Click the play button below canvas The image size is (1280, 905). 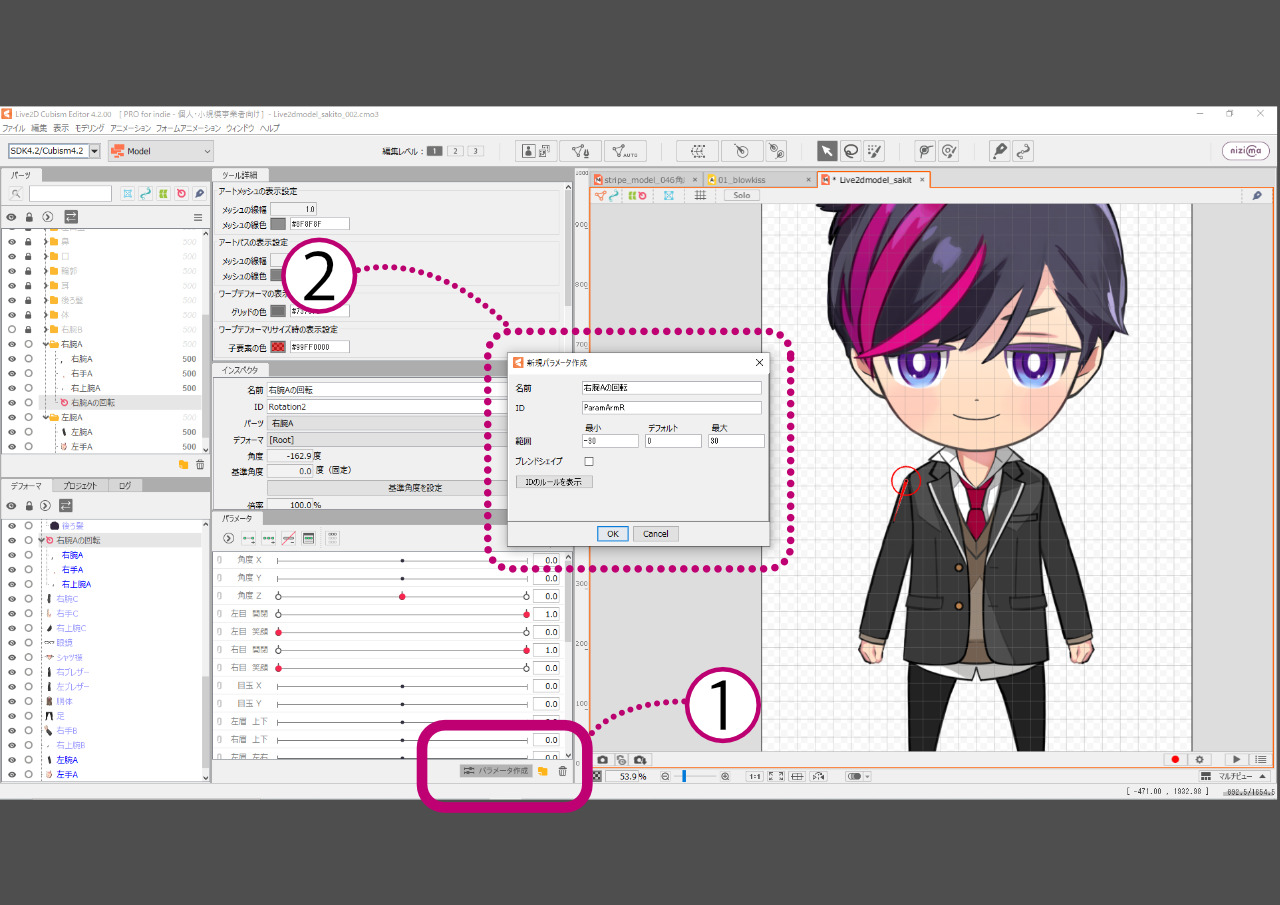1237,760
